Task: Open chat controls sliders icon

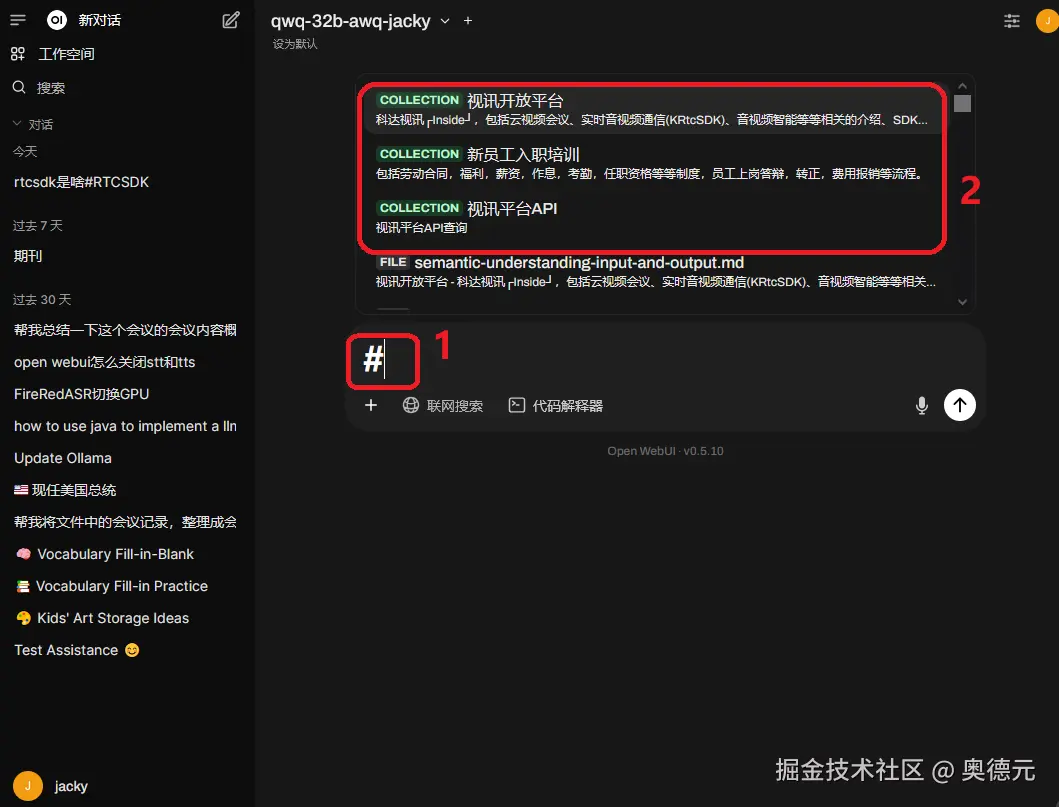Action: point(1012,21)
